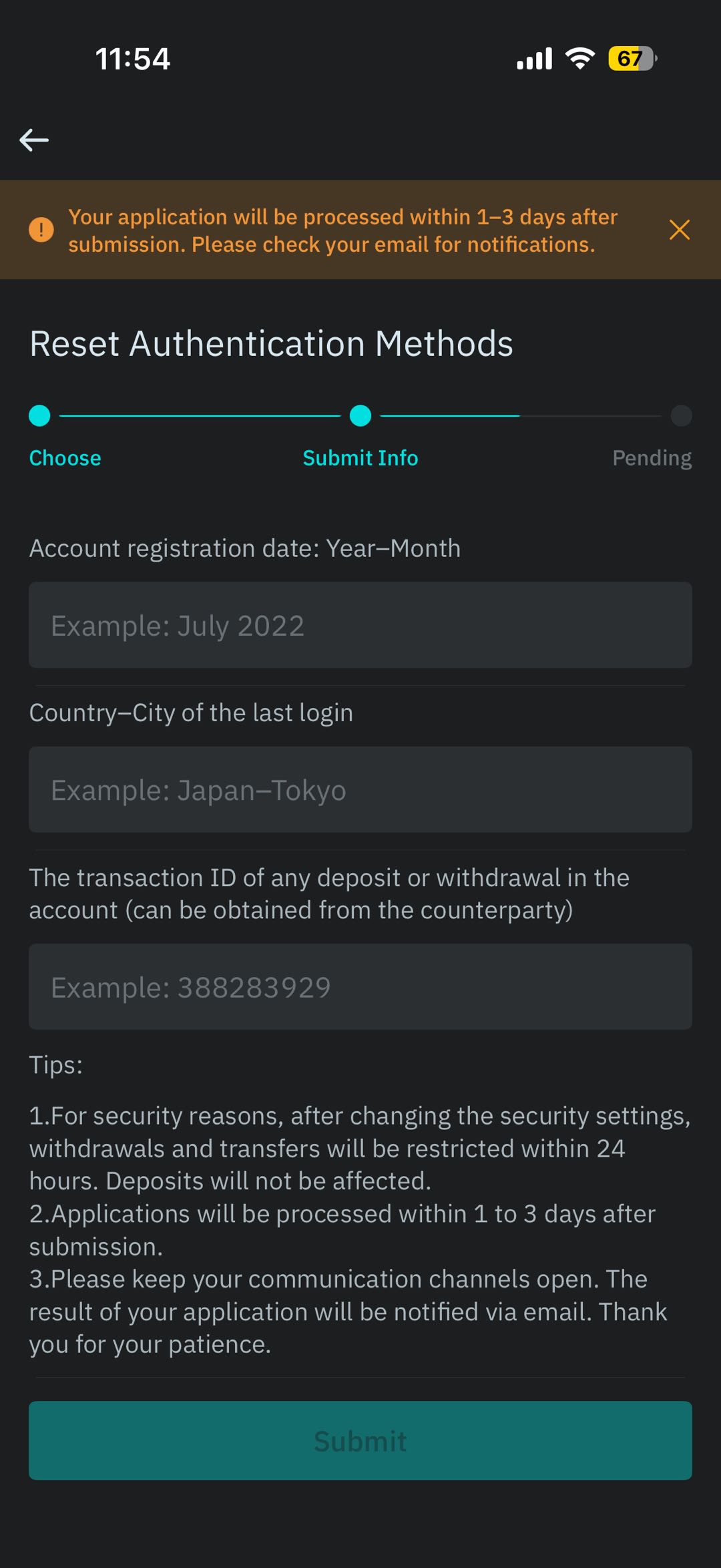The image size is (721, 1568).
Task: Select the Choose step label
Action: point(65,458)
